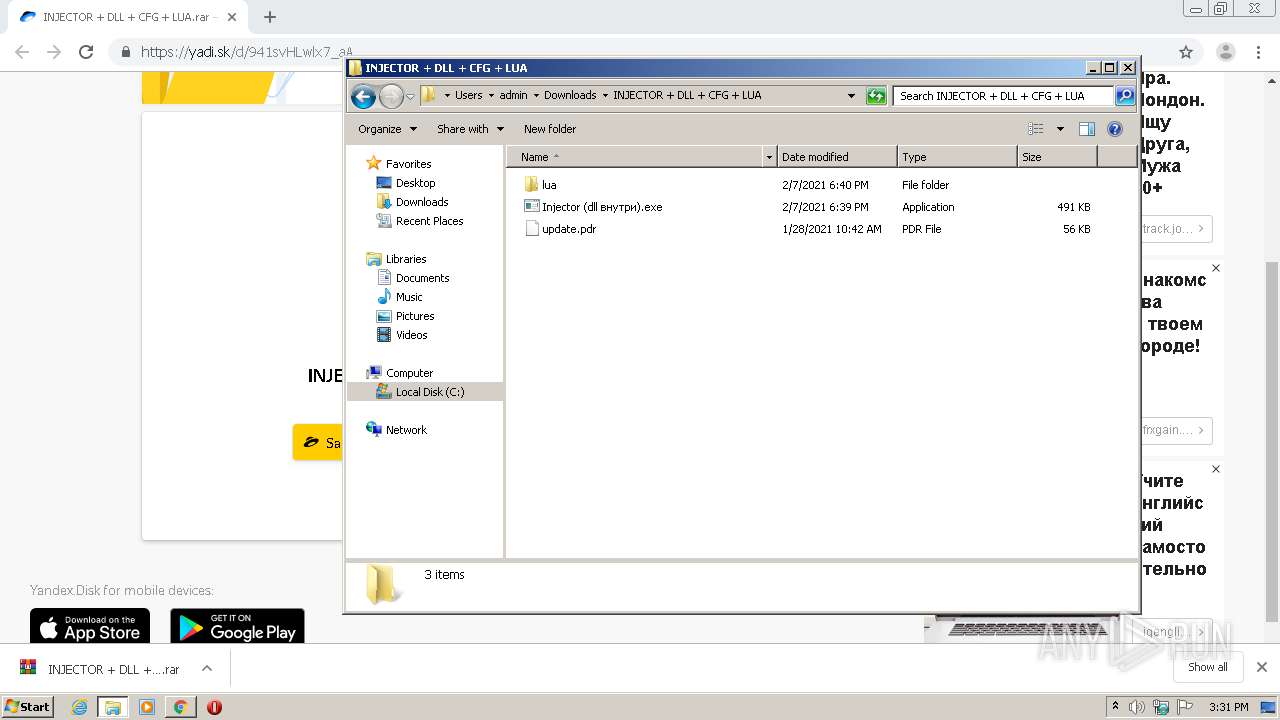
Task: Sort by Date modified column
Action: point(837,157)
